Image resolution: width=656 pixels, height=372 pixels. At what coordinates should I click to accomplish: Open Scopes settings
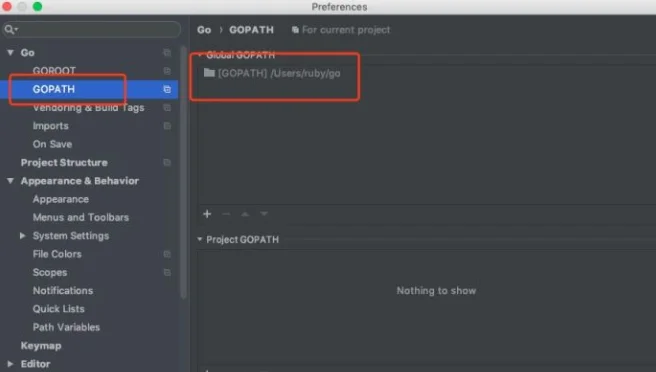[50, 272]
